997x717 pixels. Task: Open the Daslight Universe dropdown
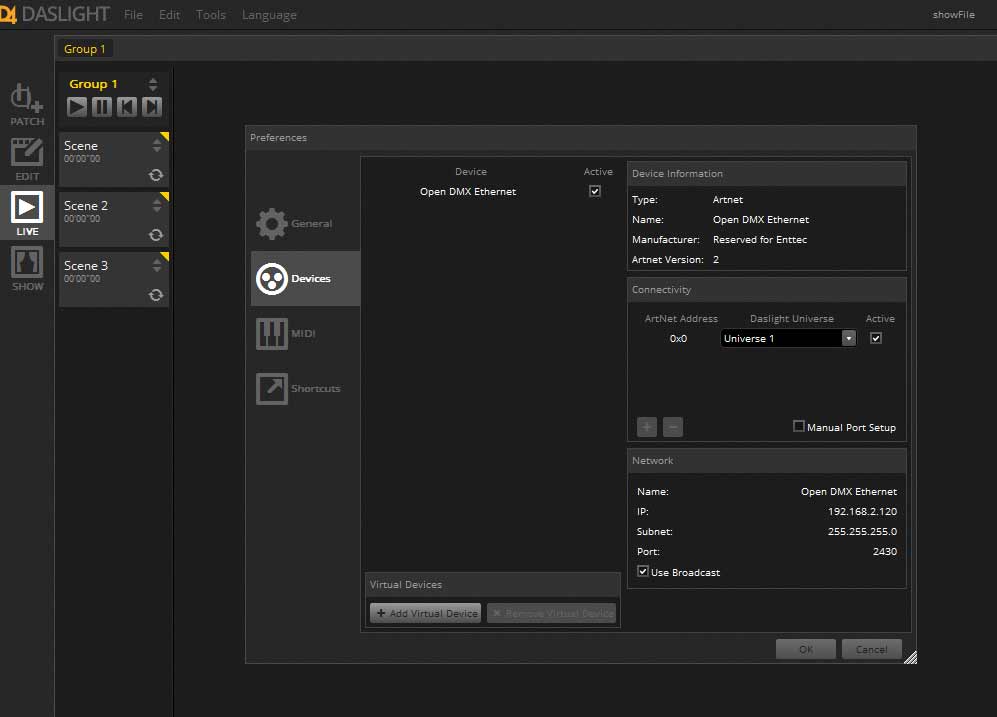click(788, 338)
